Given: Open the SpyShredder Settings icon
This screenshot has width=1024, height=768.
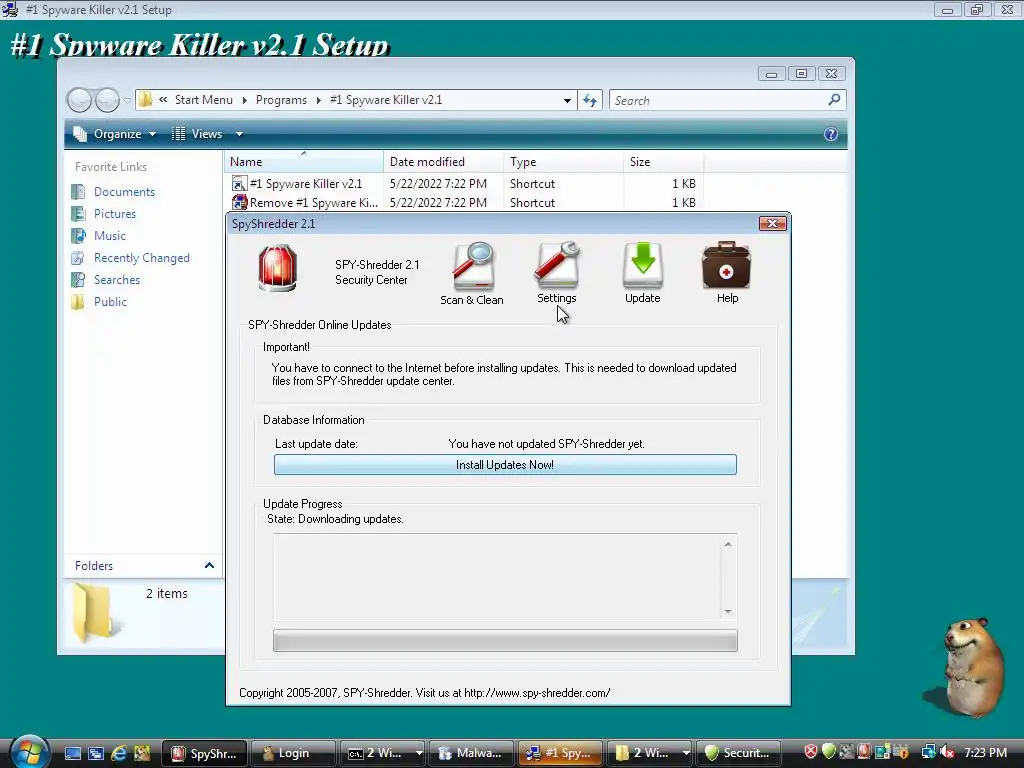Looking at the screenshot, I should click(556, 273).
